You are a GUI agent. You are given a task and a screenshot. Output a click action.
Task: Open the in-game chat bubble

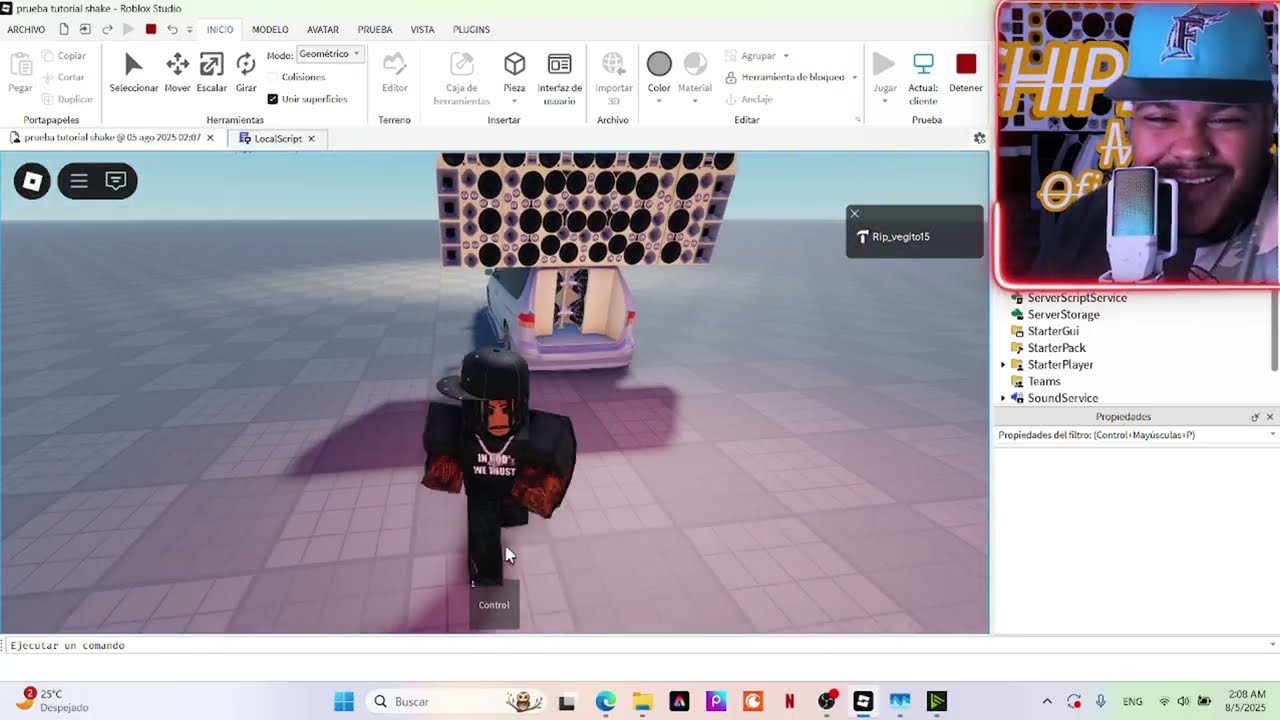click(116, 181)
